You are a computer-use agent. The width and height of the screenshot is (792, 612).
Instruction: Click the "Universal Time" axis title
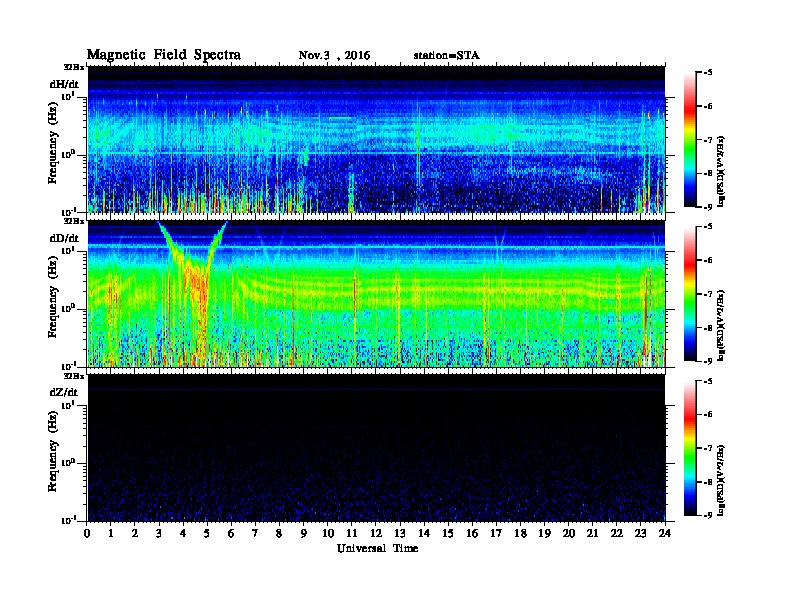[377, 548]
